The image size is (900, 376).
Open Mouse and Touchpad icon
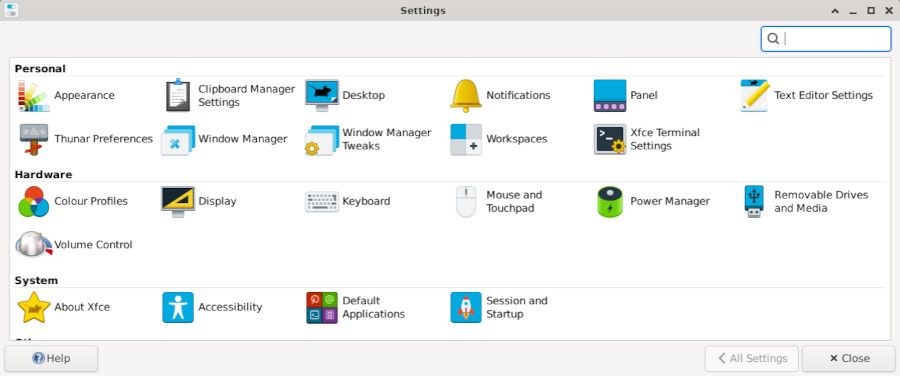point(465,201)
